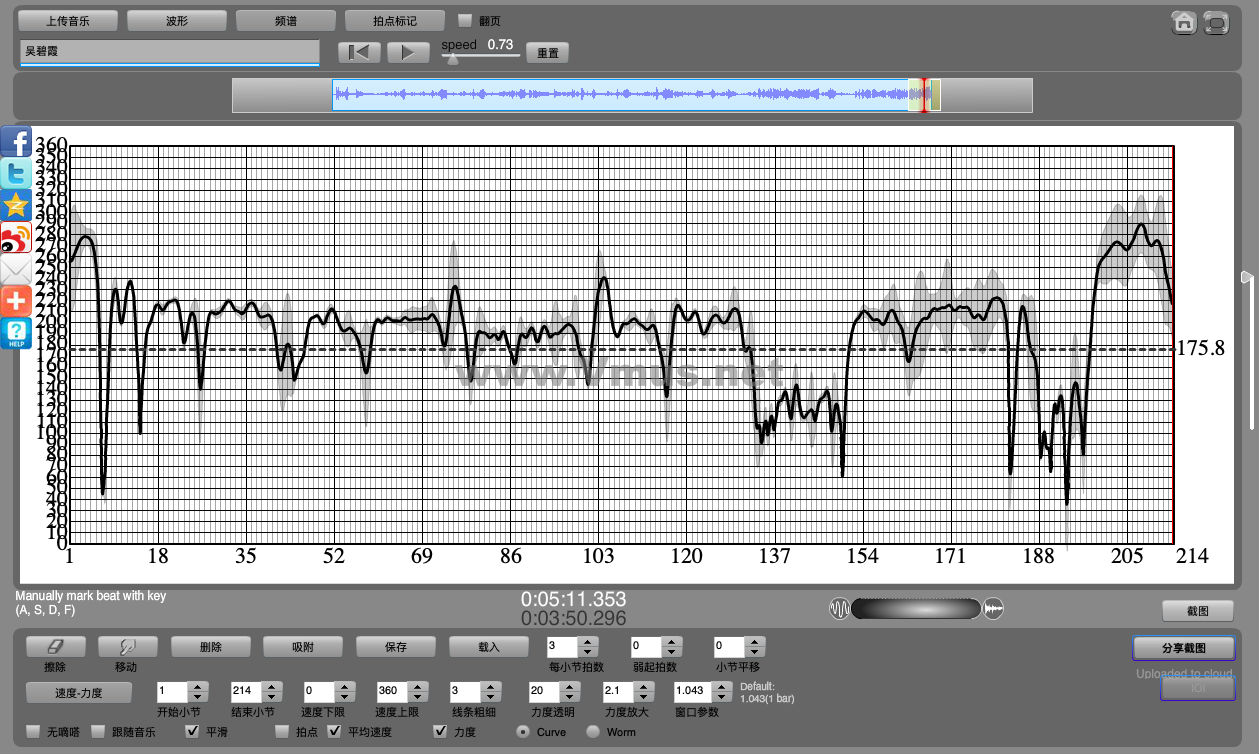Select the Worm radio button
The image size is (1259, 754).
click(x=593, y=732)
